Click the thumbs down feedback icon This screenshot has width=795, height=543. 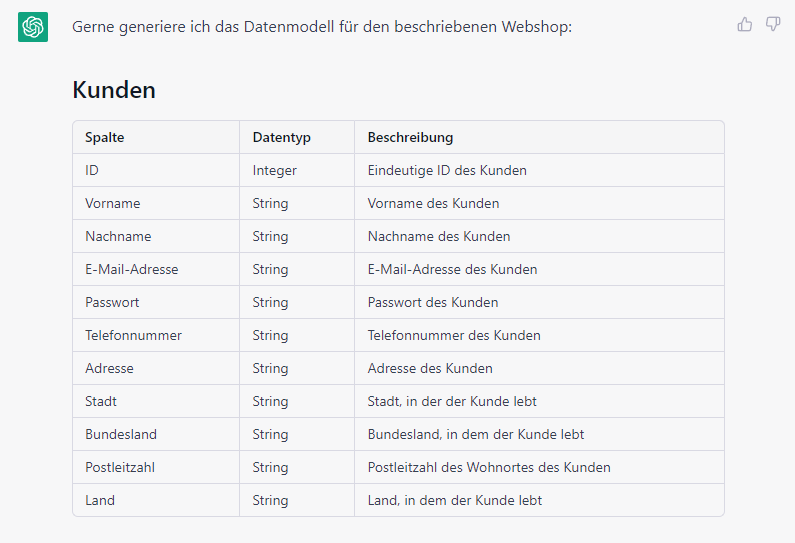pyautogui.click(x=773, y=25)
